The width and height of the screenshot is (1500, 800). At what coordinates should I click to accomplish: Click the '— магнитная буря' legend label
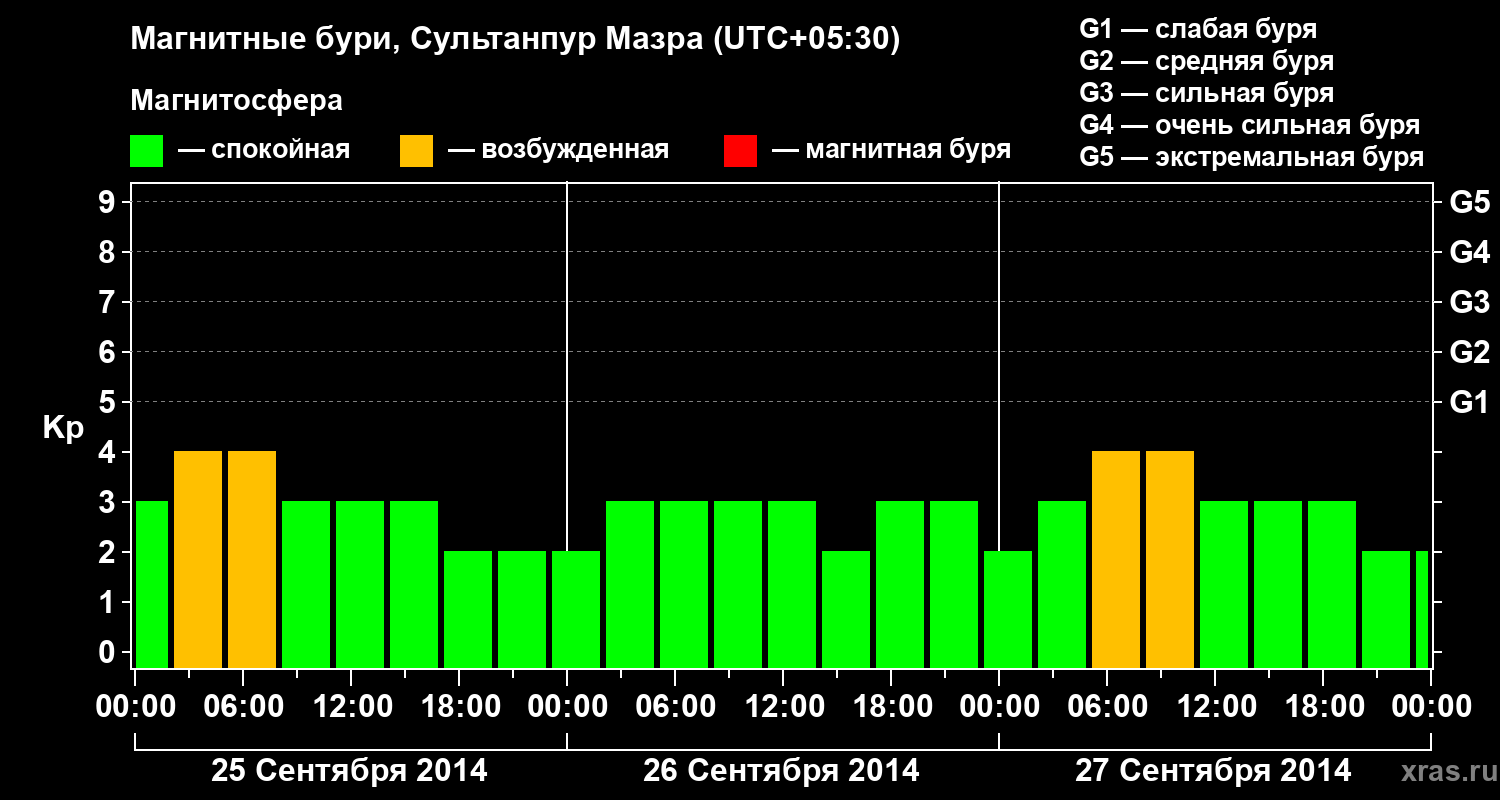point(891,151)
